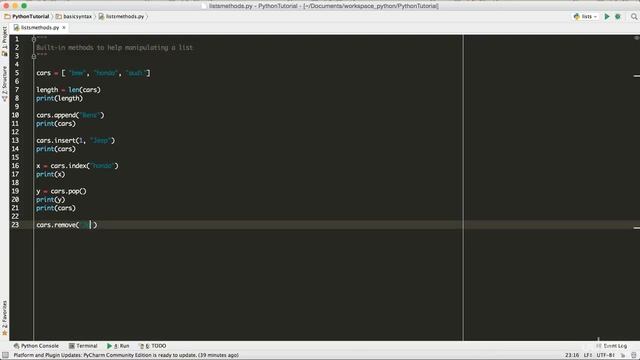Screen dimensions: 640x360
Task: Open the Structure tool window sidebar tab
Action: click(4, 84)
